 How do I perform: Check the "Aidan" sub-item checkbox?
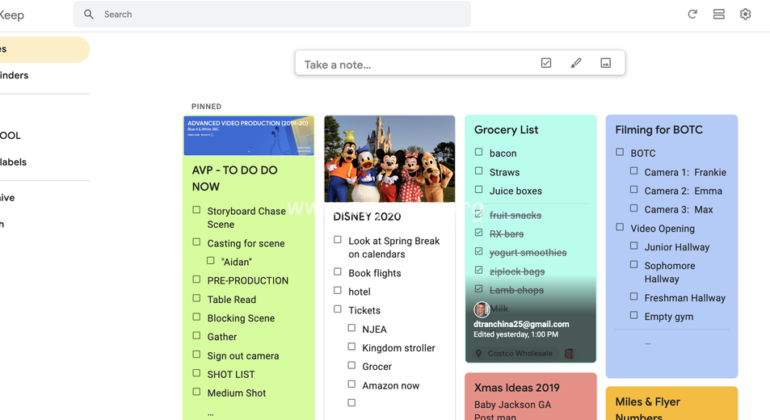click(x=211, y=261)
